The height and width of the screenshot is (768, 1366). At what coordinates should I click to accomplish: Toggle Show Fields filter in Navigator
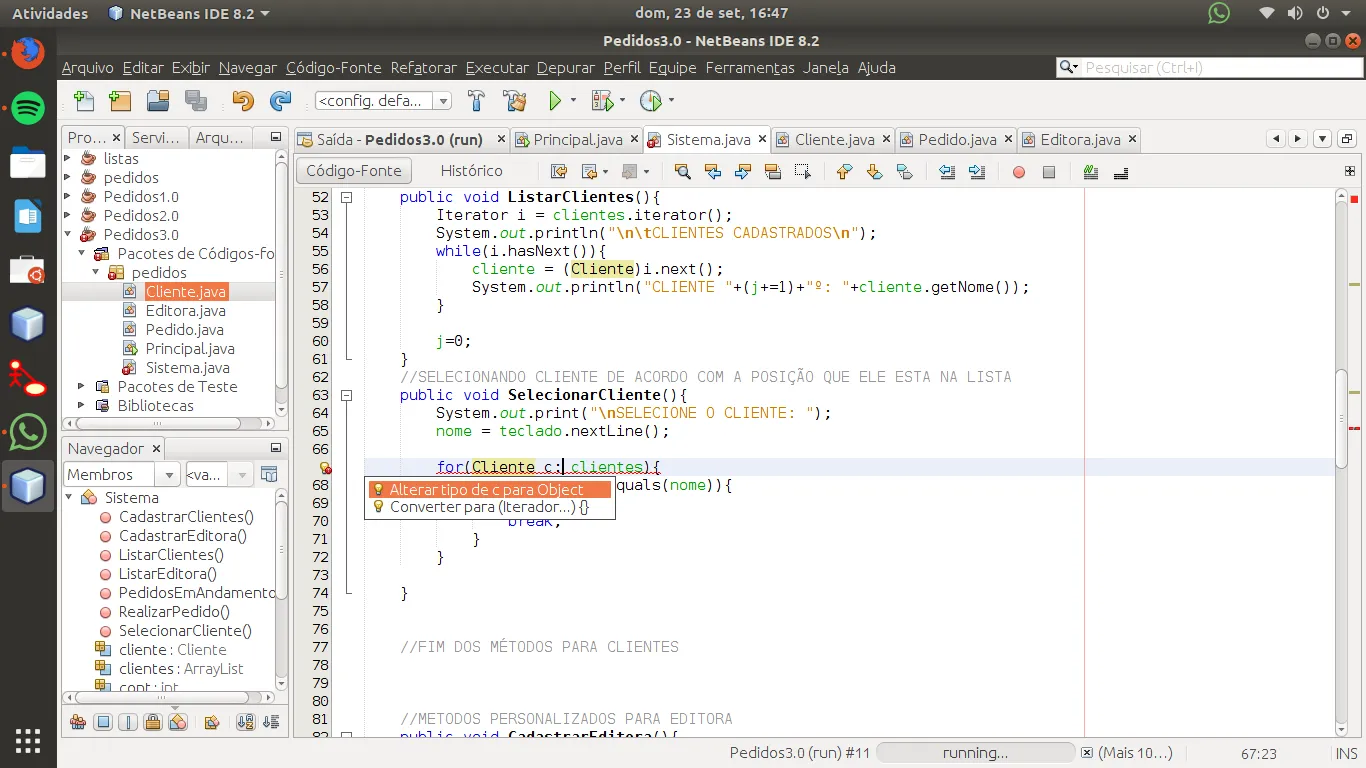[102, 722]
